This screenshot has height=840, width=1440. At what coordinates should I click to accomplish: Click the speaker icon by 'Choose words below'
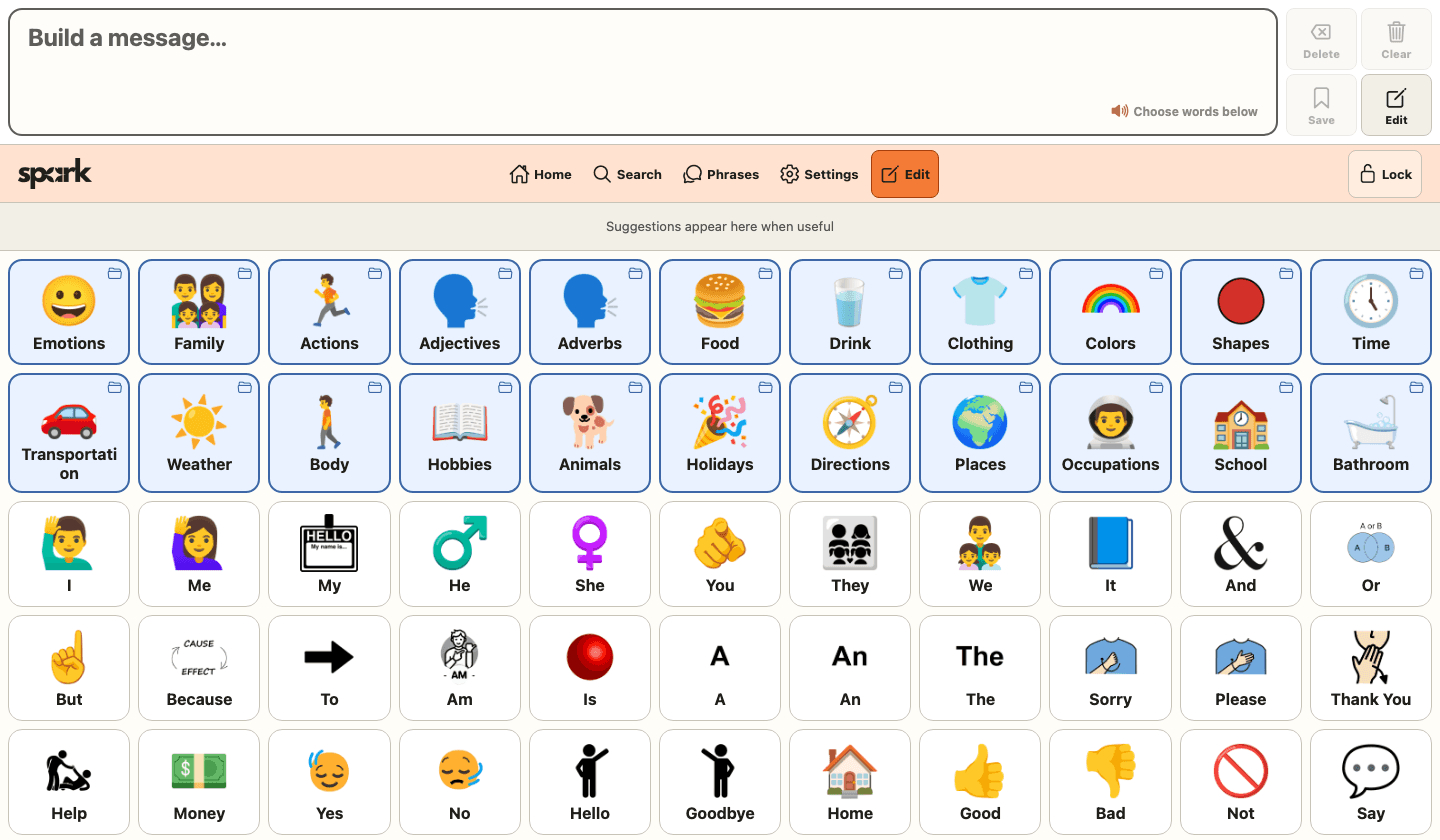click(1120, 111)
